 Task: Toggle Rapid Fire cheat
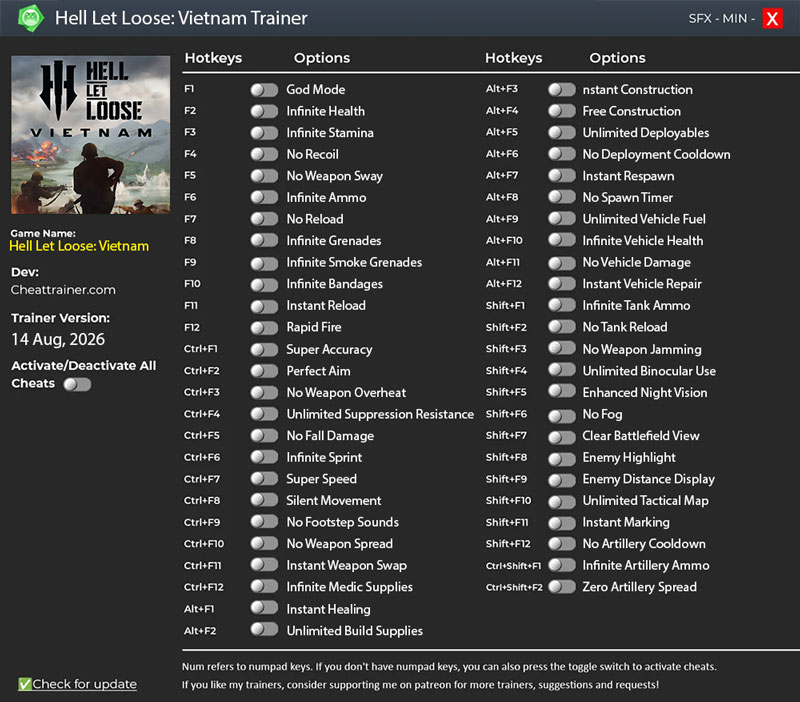pos(264,328)
